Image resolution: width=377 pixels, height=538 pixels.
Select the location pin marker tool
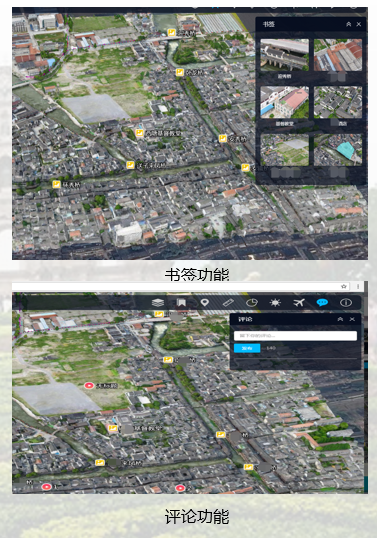coord(205,303)
